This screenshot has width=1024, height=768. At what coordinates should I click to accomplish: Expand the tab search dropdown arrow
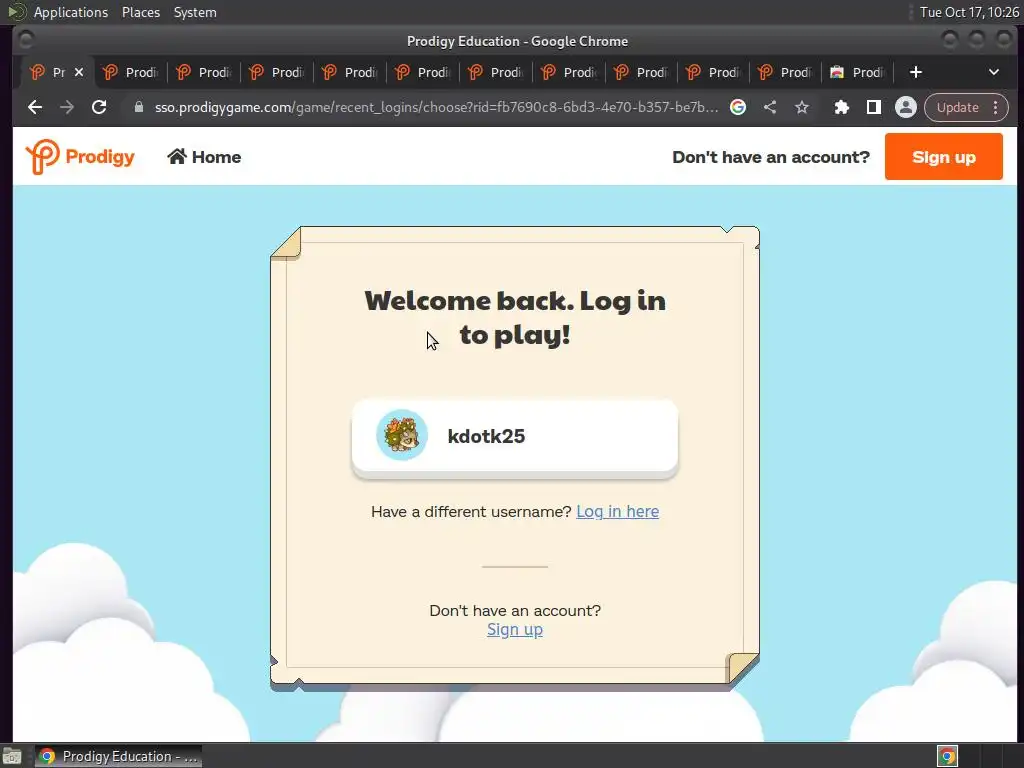point(994,72)
